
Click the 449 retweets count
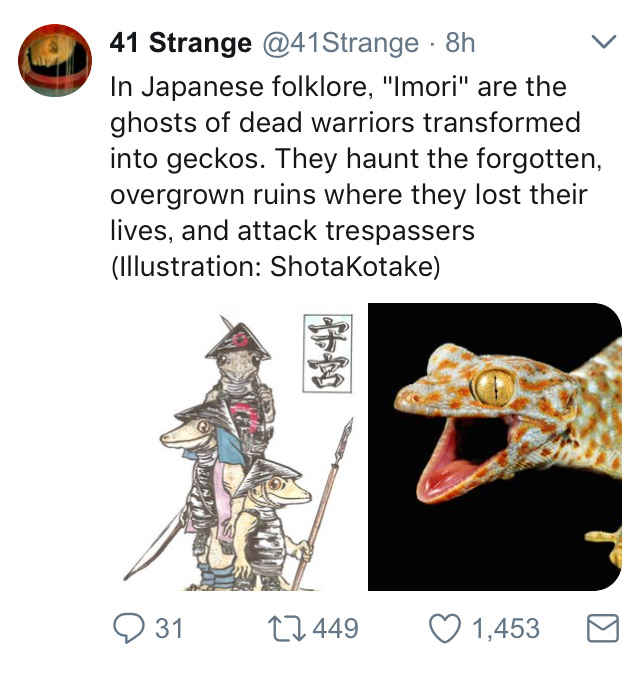[336, 628]
